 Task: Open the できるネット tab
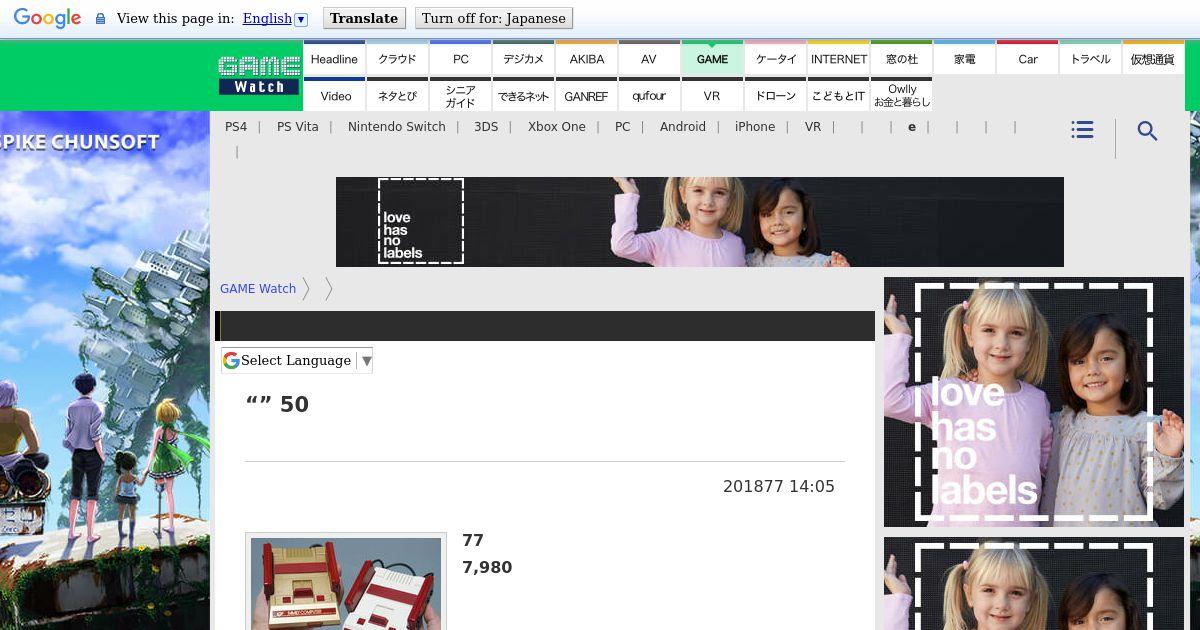pyautogui.click(x=523, y=95)
